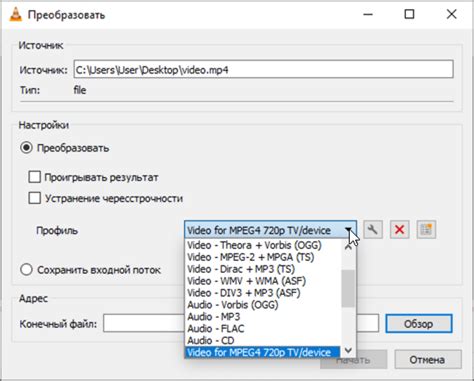Pick the Audio - CD profile

[x=263, y=341]
